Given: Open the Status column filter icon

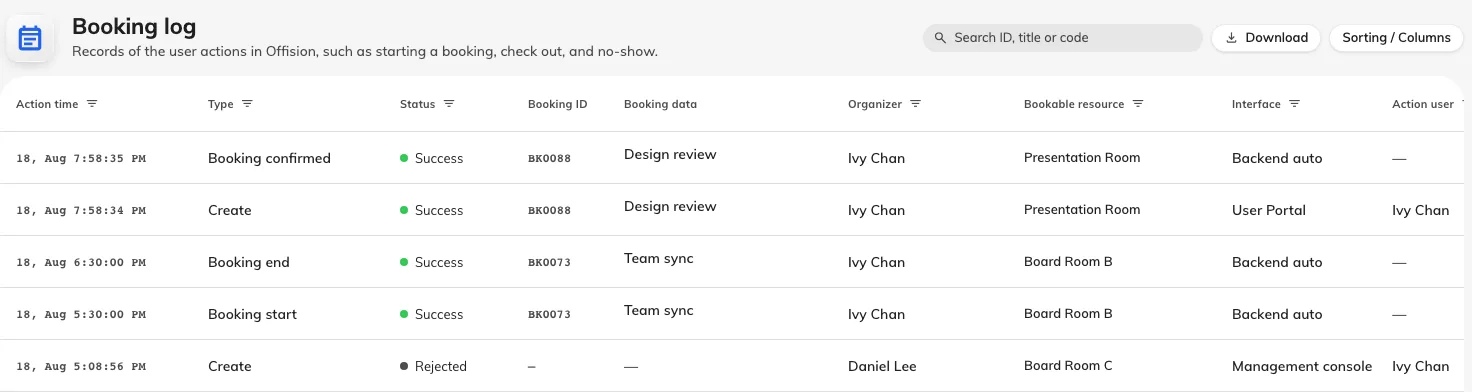Looking at the screenshot, I should (449, 104).
